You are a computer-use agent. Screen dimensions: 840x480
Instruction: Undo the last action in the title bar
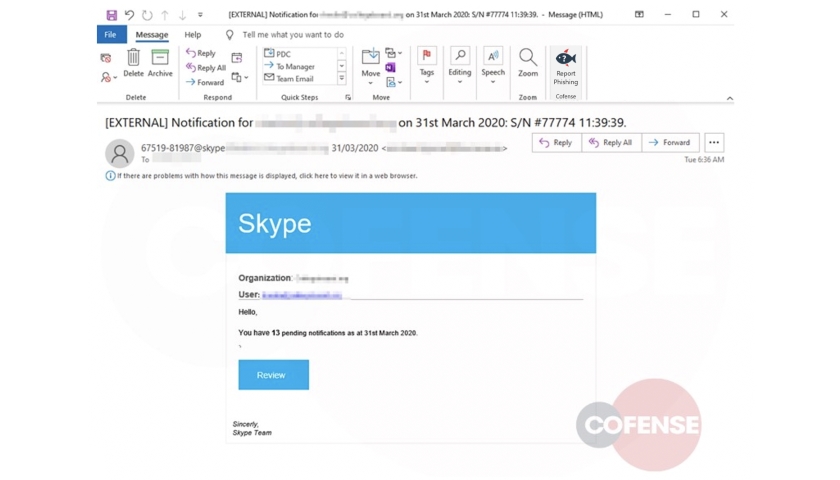click(x=129, y=15)
